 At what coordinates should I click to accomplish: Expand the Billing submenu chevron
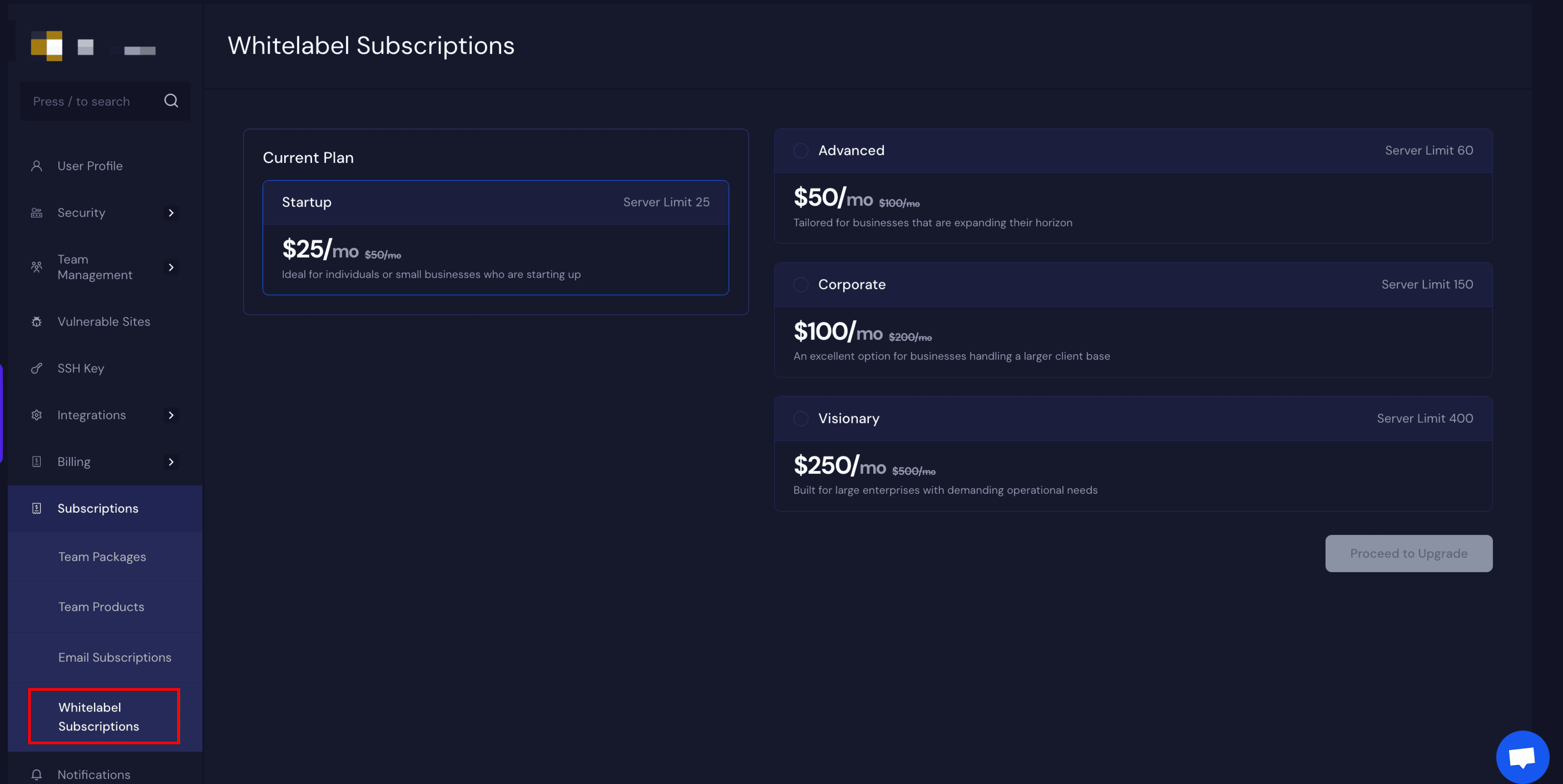(x=171, y=462)
